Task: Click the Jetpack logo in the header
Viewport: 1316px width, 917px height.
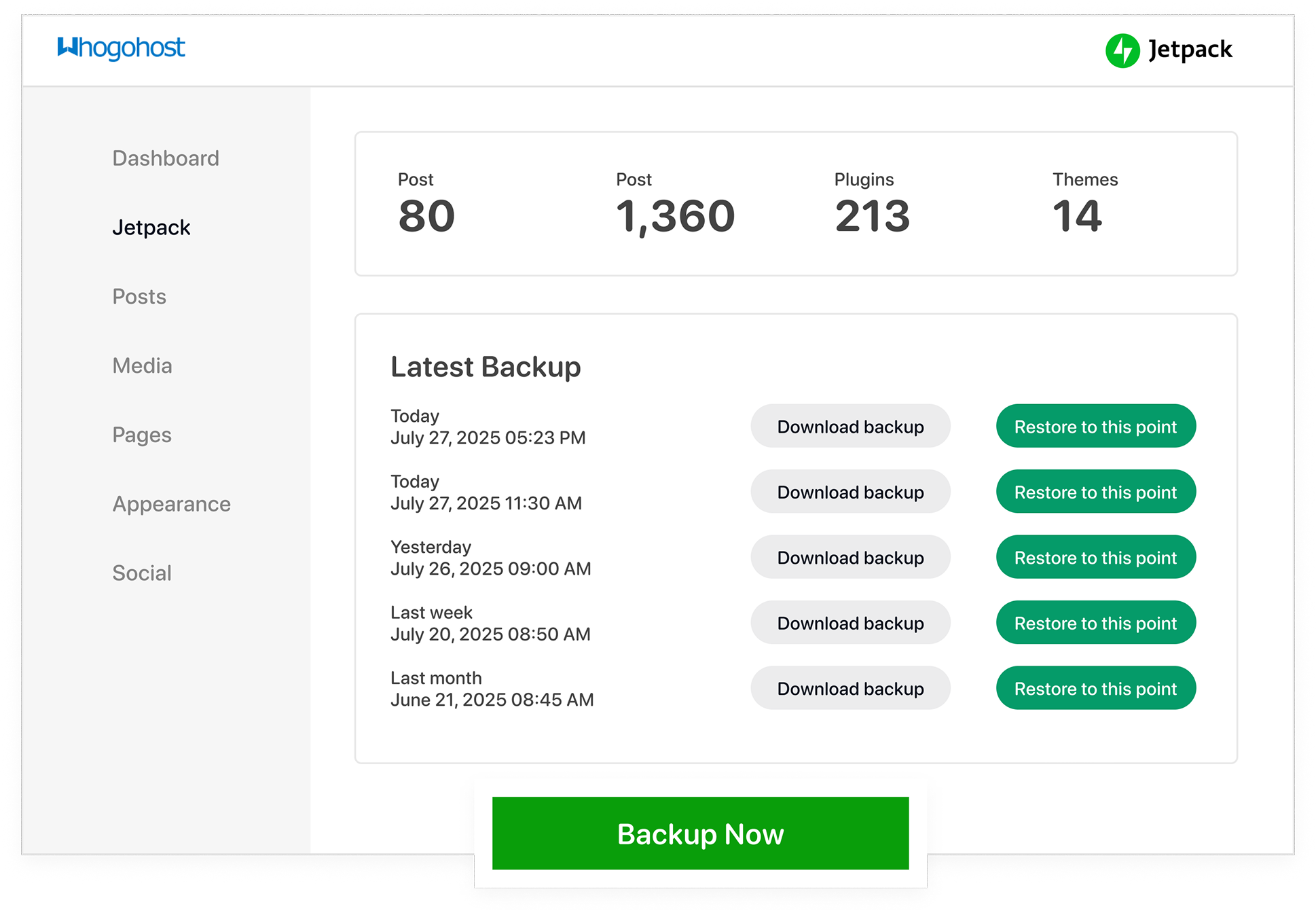Action: pos(1169,50)
